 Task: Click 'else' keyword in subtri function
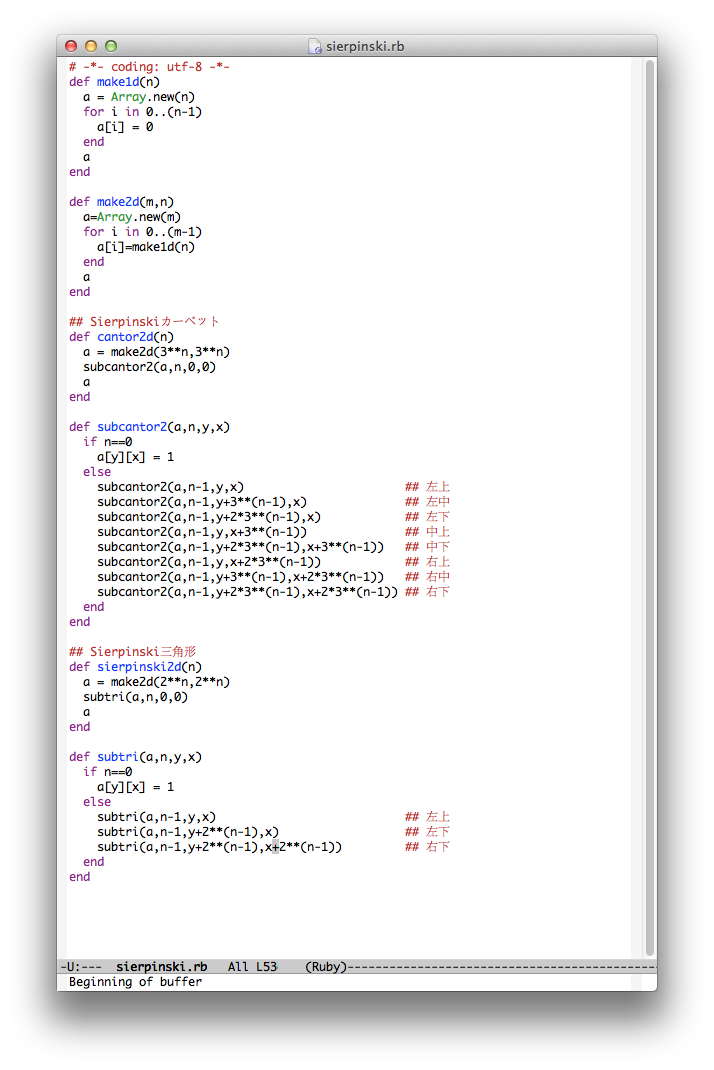(x=97, y=802)
